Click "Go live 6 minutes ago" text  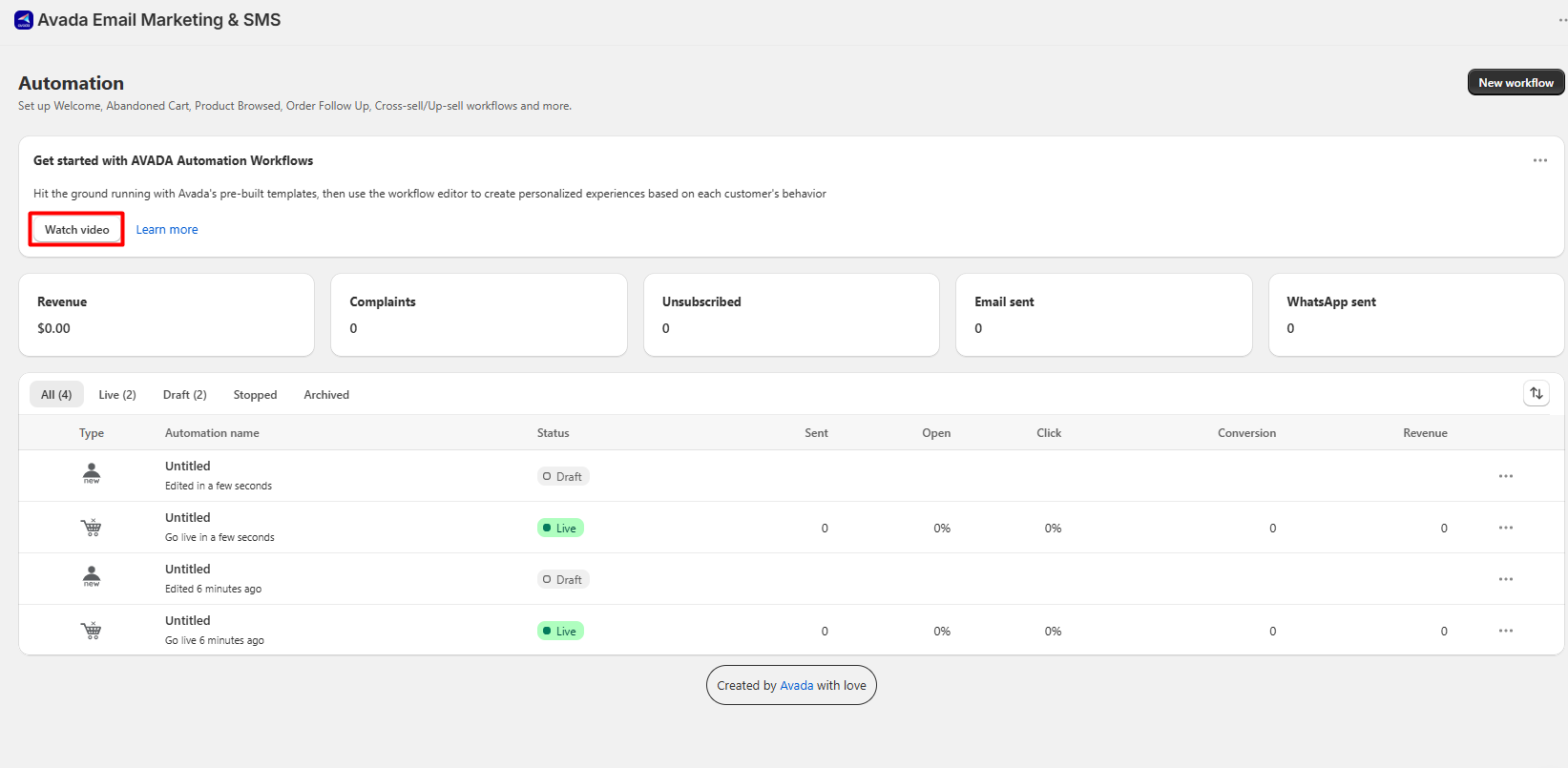point(215,640)
